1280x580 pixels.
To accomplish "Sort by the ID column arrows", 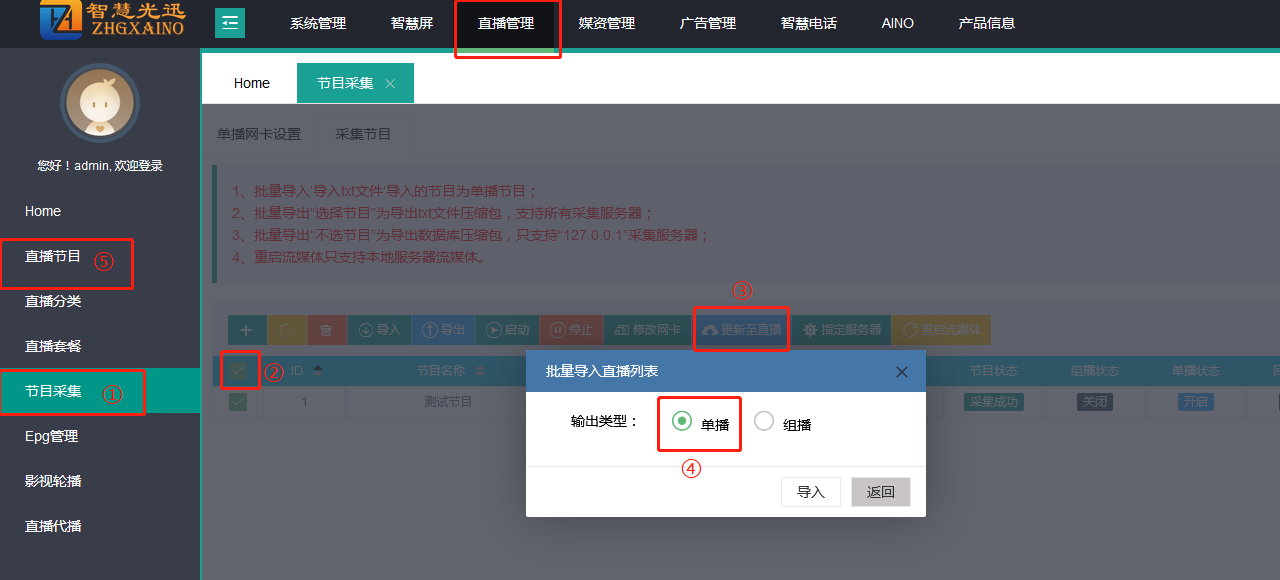I will click(x=318, y=371).
